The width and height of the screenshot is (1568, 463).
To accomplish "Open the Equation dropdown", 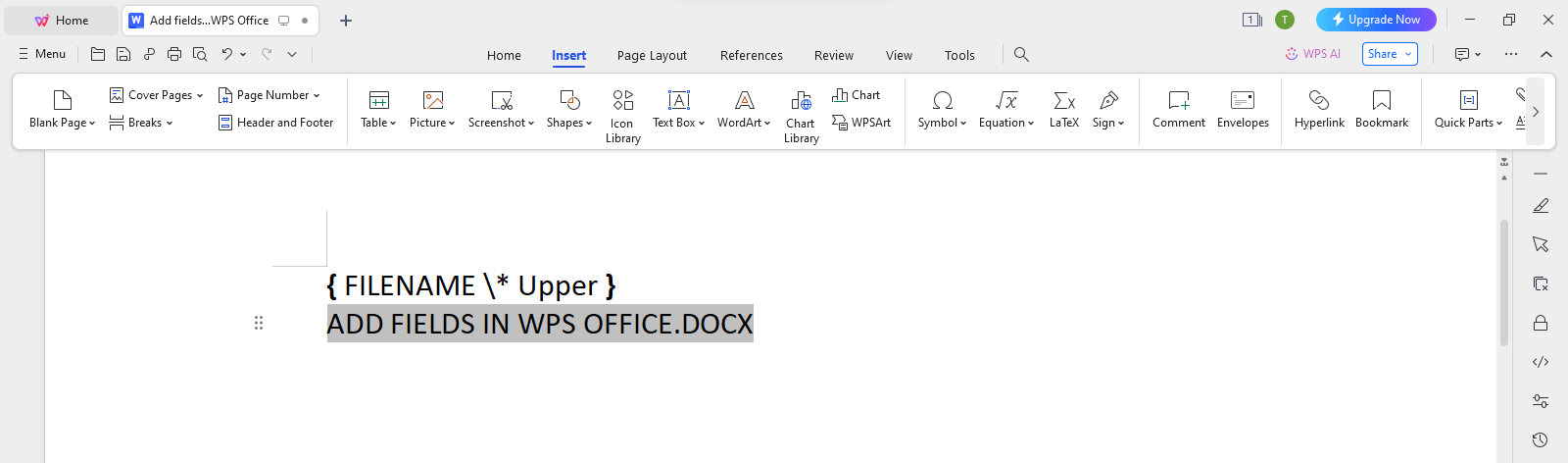I will pyautogui.click(x=1006, y=109).
